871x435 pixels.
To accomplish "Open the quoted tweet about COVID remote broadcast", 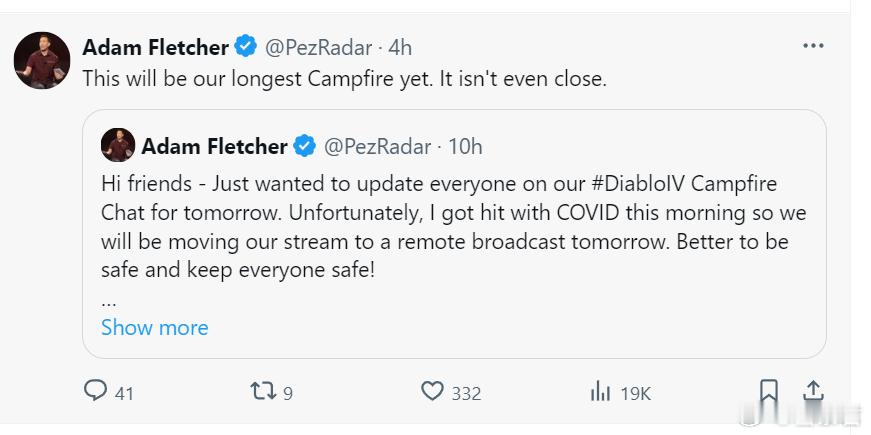I will (x=454, y=233).
